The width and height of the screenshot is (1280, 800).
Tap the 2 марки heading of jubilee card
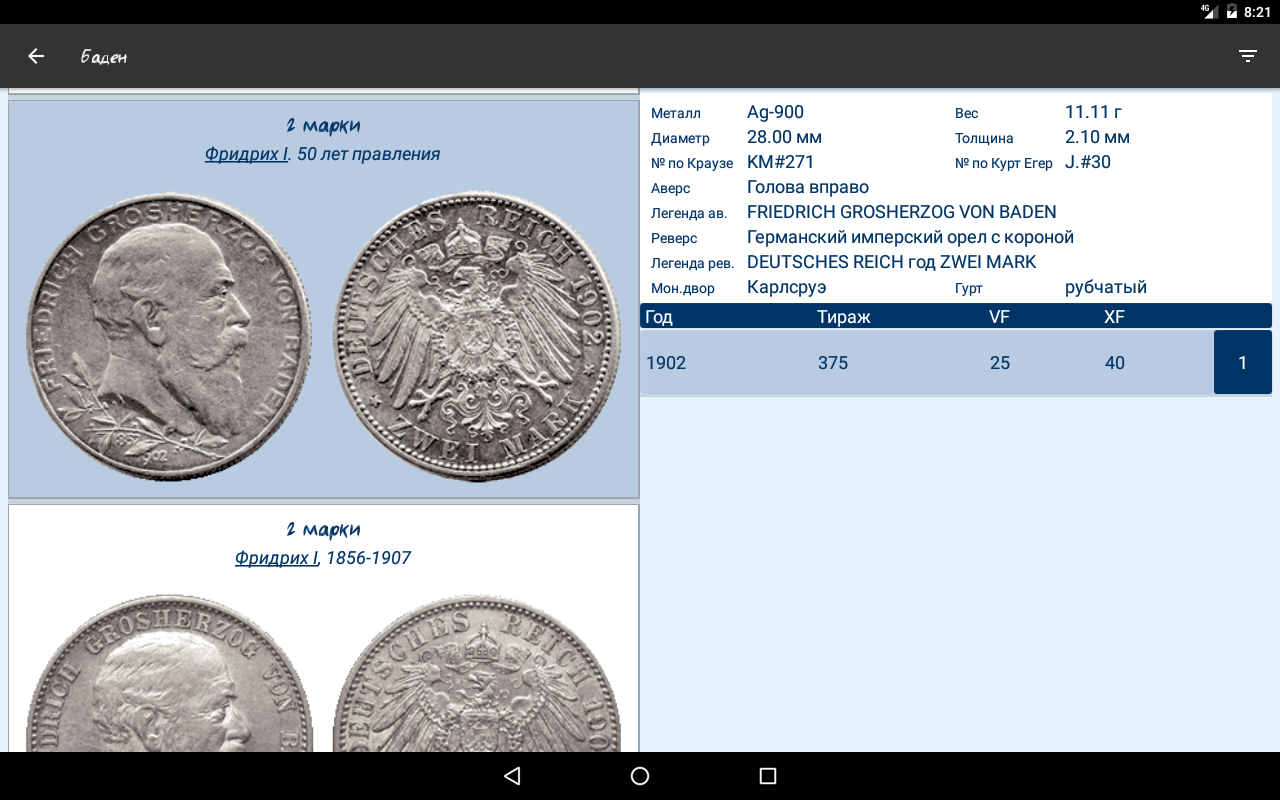coord(323,126)
